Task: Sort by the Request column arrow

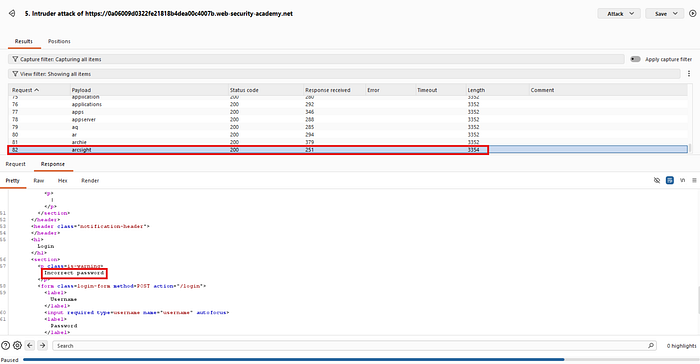Action: pyautogui.click(x=37, y=90)
